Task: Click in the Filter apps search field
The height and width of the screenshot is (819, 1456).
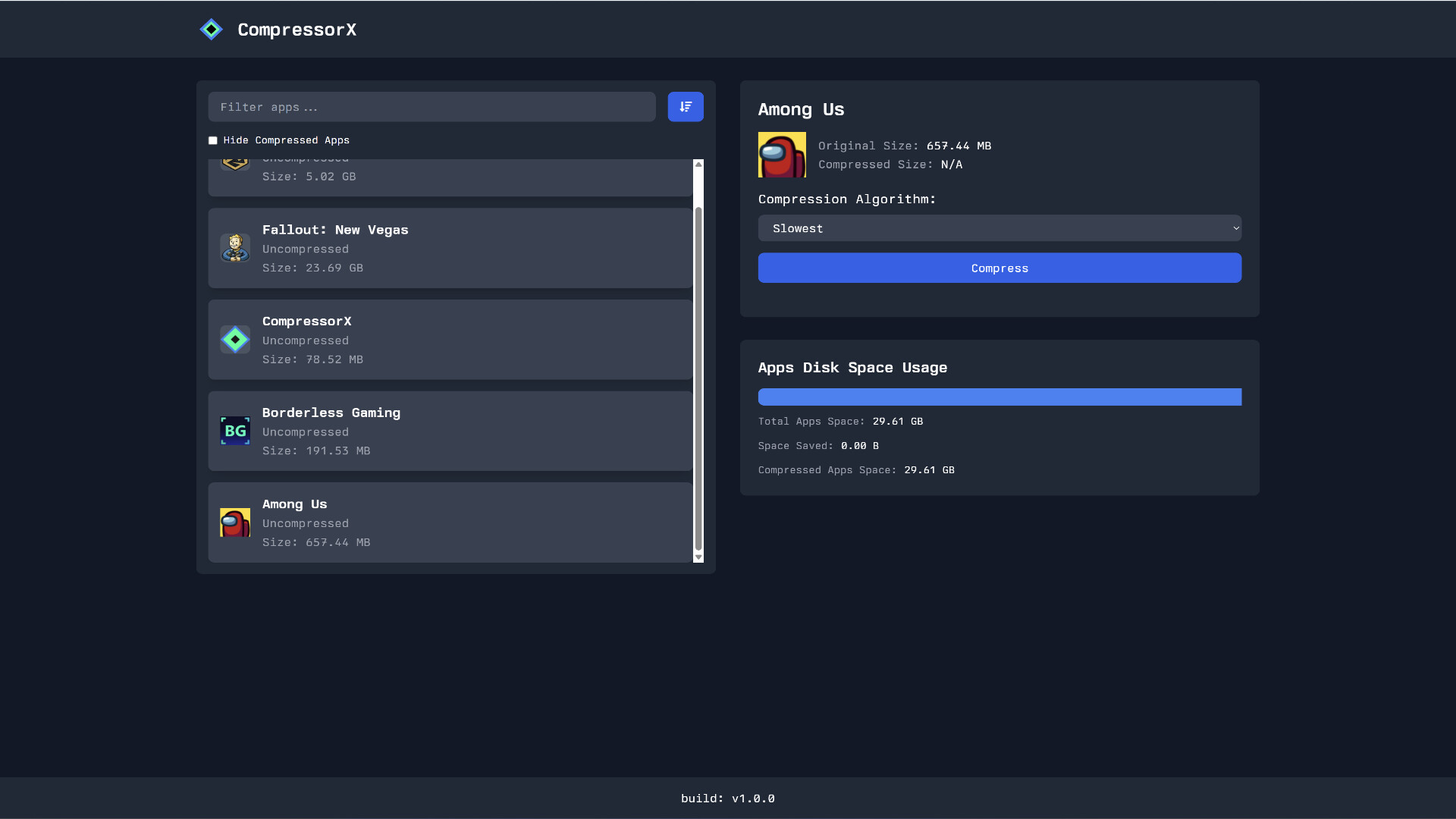Action: point(431,107)
